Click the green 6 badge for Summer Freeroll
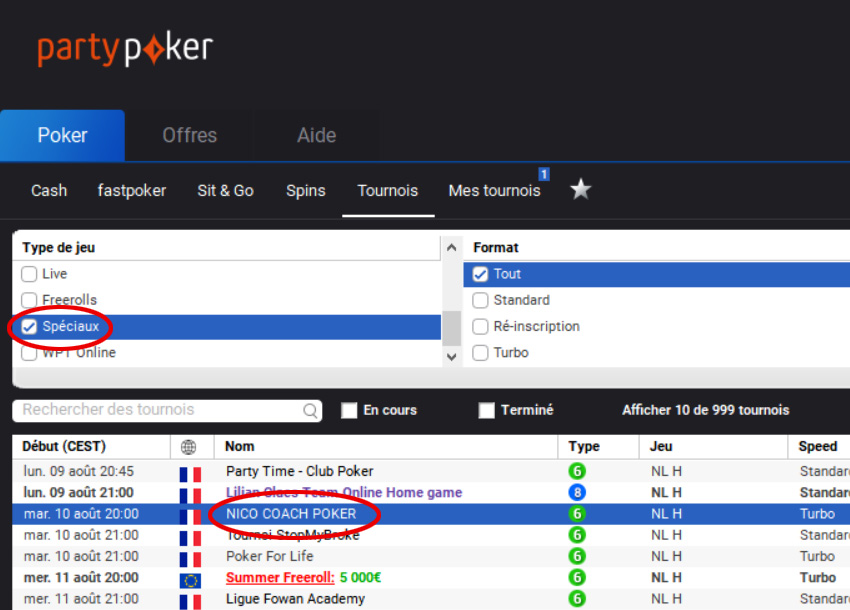This screenshot has width=850, height=610. coord(577,577)
